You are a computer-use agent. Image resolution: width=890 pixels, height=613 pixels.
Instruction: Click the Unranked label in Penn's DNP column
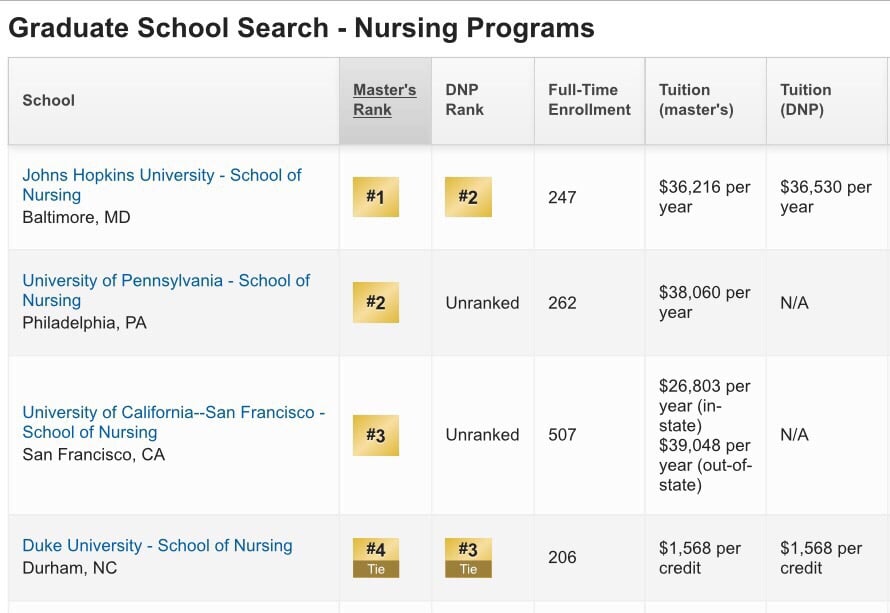[x=483, y=302]
